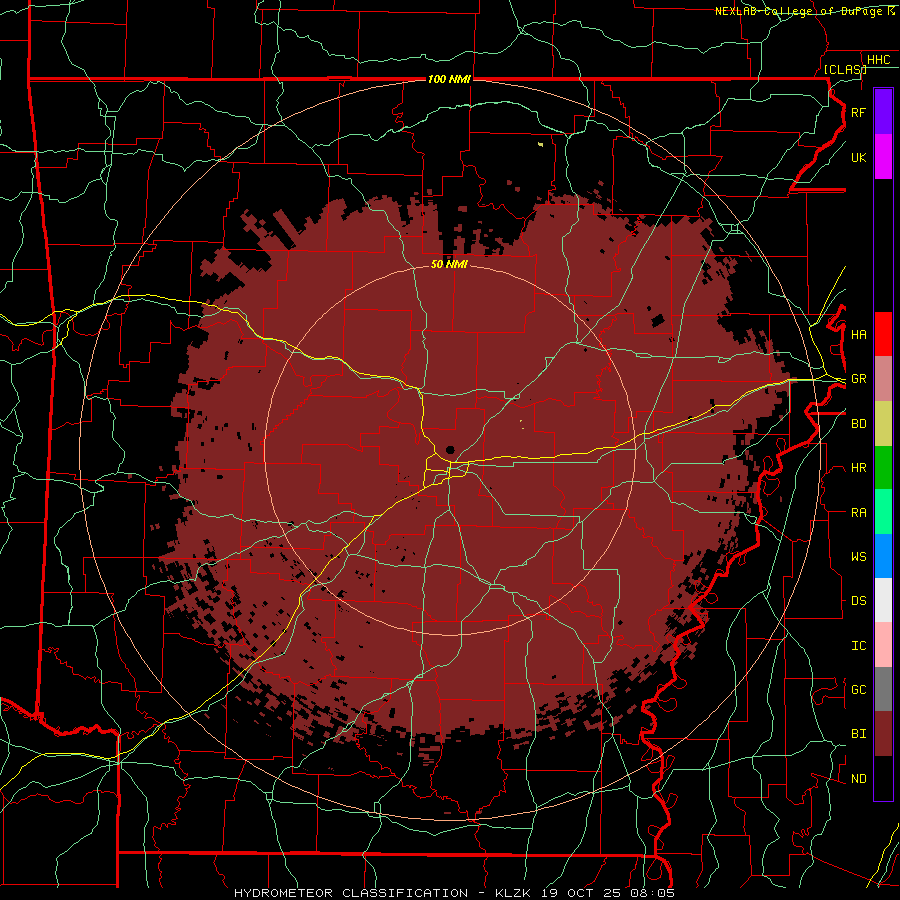Click the BI legend label
Viewport: 900px width, 900px height.
(x=858, y=734)
